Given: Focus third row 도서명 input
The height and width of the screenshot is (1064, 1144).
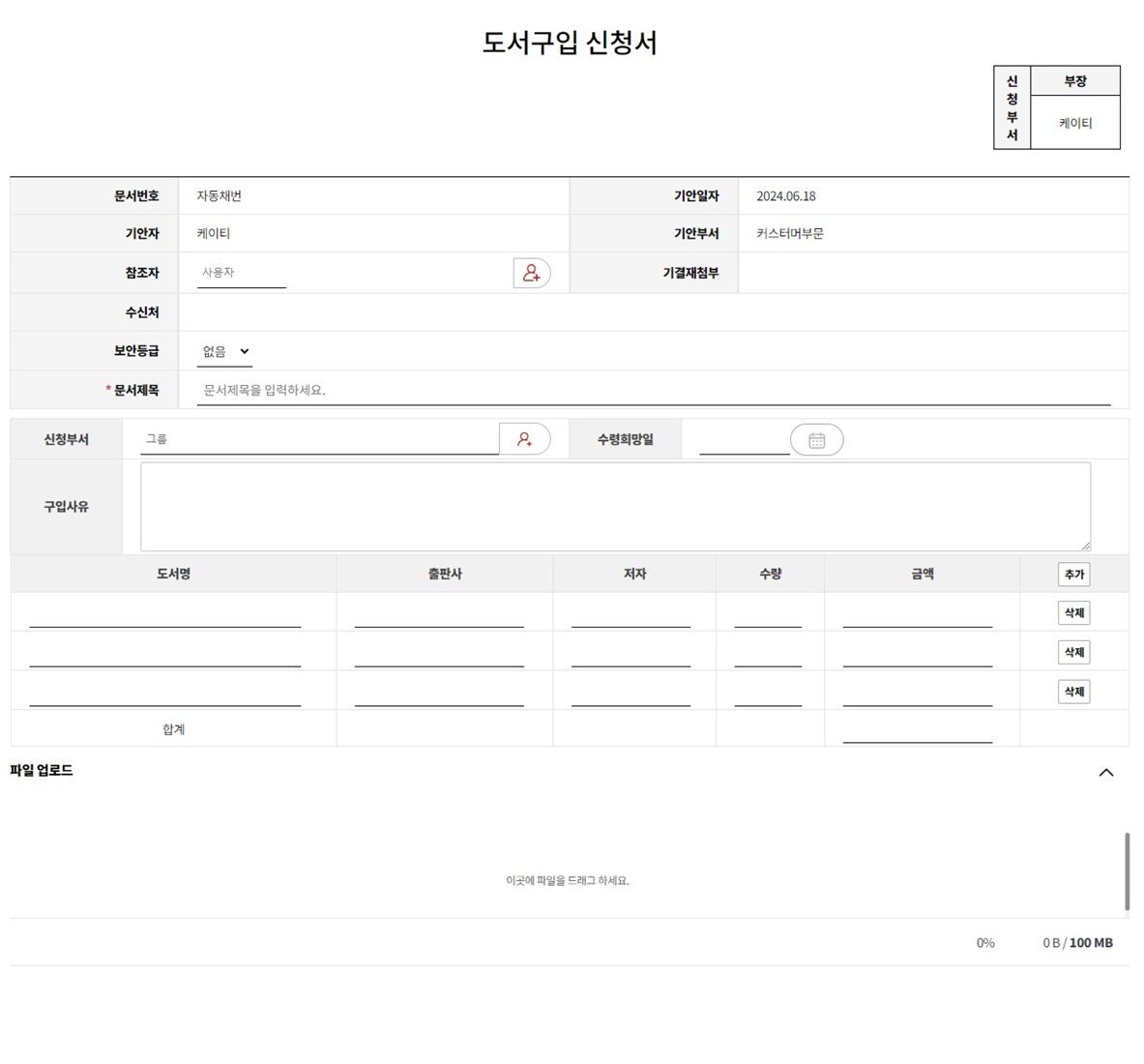Looking at the screenshot, I should click(165, 693).
